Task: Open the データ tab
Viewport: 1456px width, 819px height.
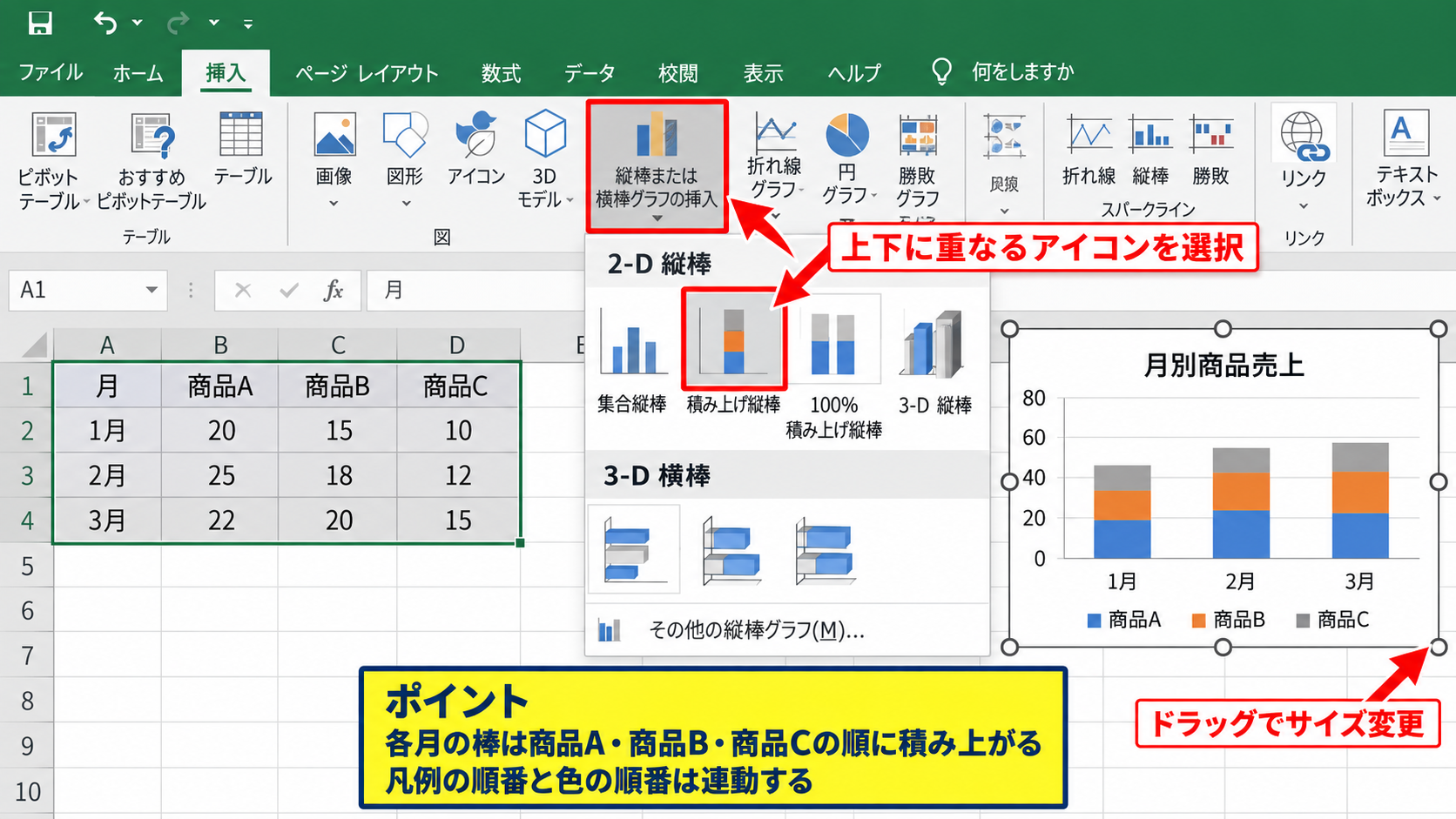Action: (x=590, y=73)
